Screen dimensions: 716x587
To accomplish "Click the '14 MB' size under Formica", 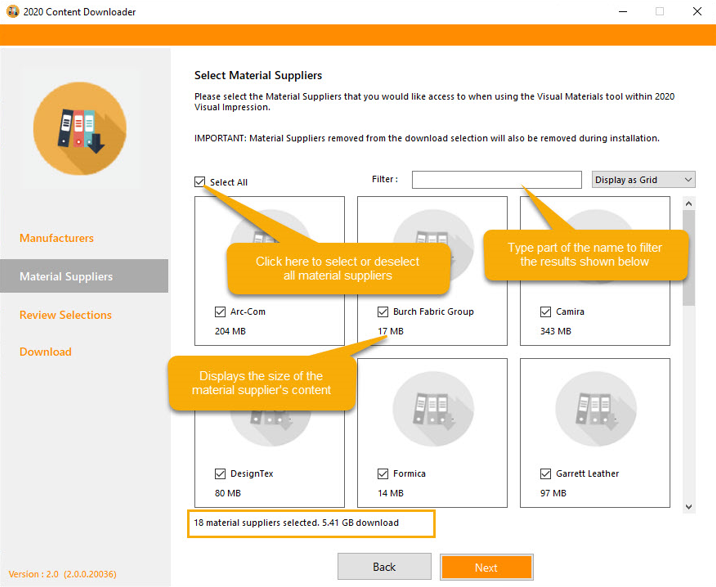I will click(x=390, y=493).
